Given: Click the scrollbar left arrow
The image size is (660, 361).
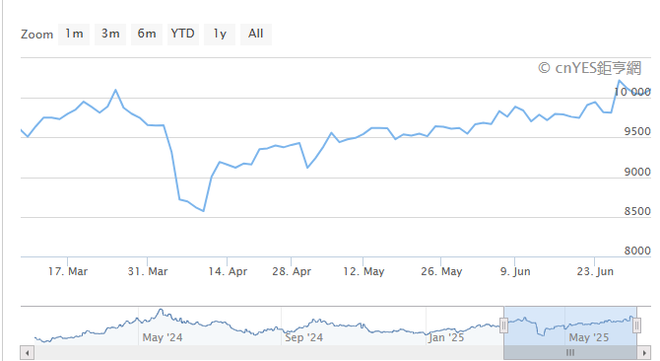Looking at the screenshot, I should (x=27, y=353).
